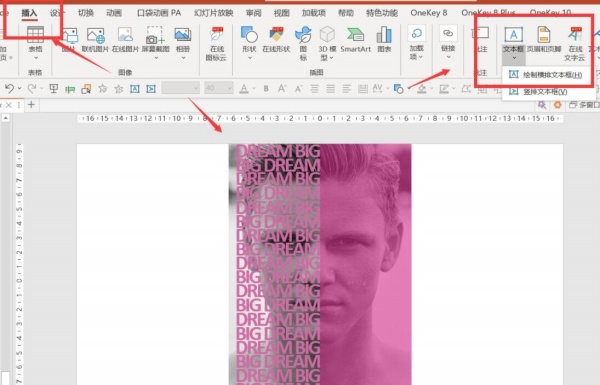Open the 动画 ribbon tab
The image size is (600, 385).
[114, 13]
